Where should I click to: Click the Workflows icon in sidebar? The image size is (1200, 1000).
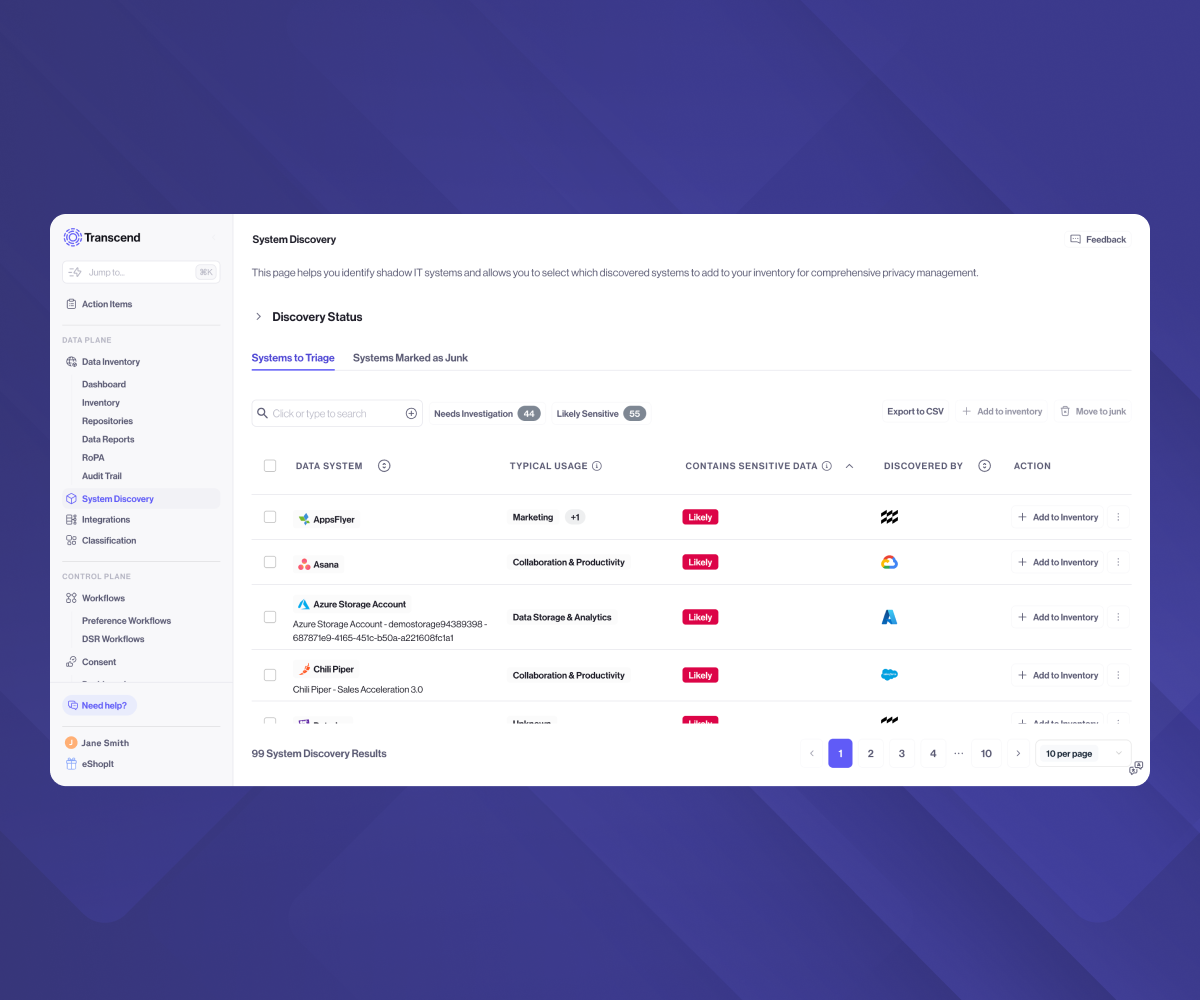[x=71, y=598]
